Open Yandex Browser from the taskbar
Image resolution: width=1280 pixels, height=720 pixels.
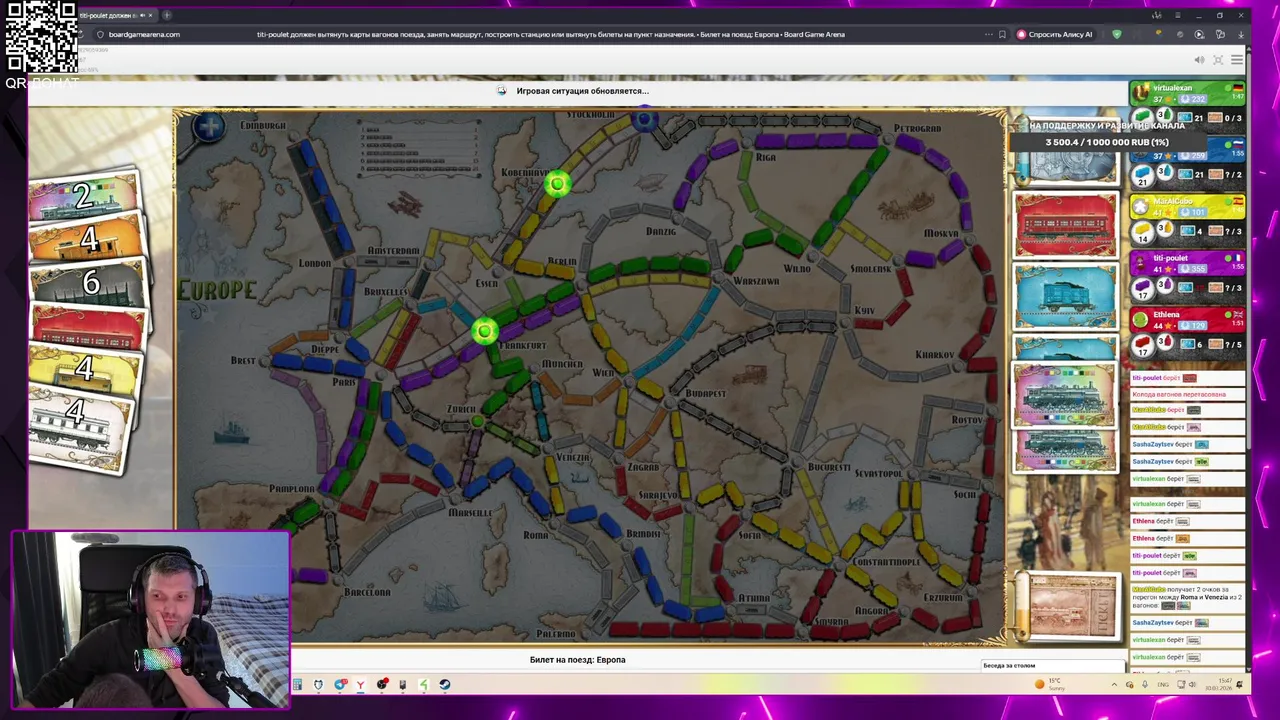pyautogui.click(x=360, y=685)
